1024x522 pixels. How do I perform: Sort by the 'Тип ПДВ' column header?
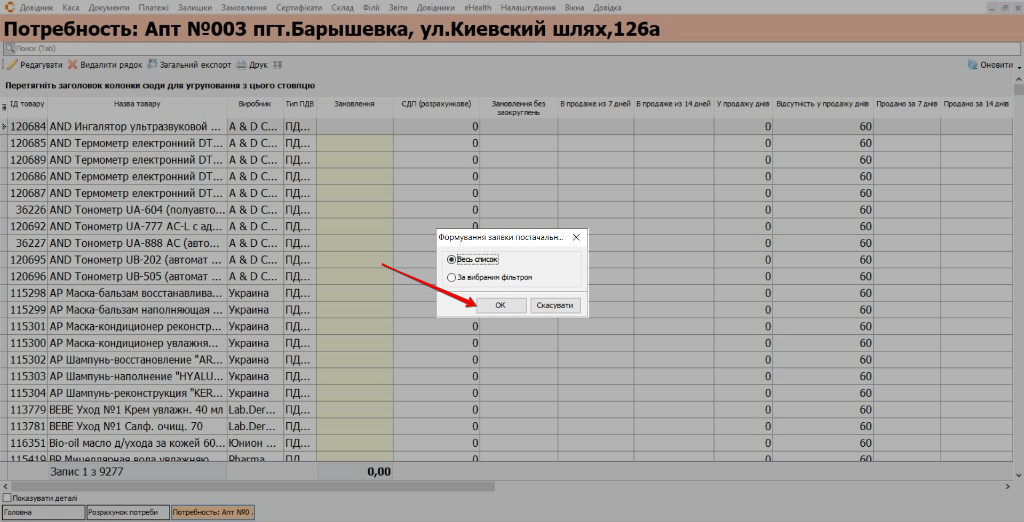coord(300,107)
